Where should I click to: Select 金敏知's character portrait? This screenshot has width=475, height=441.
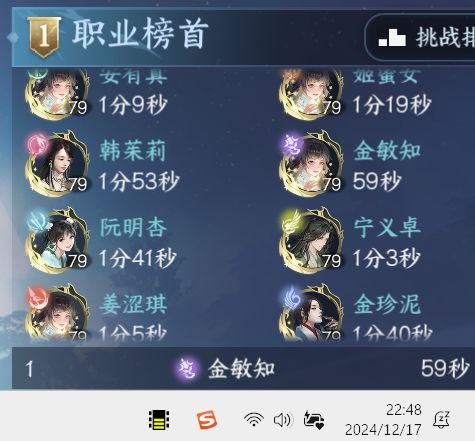(x=311, y=164)
